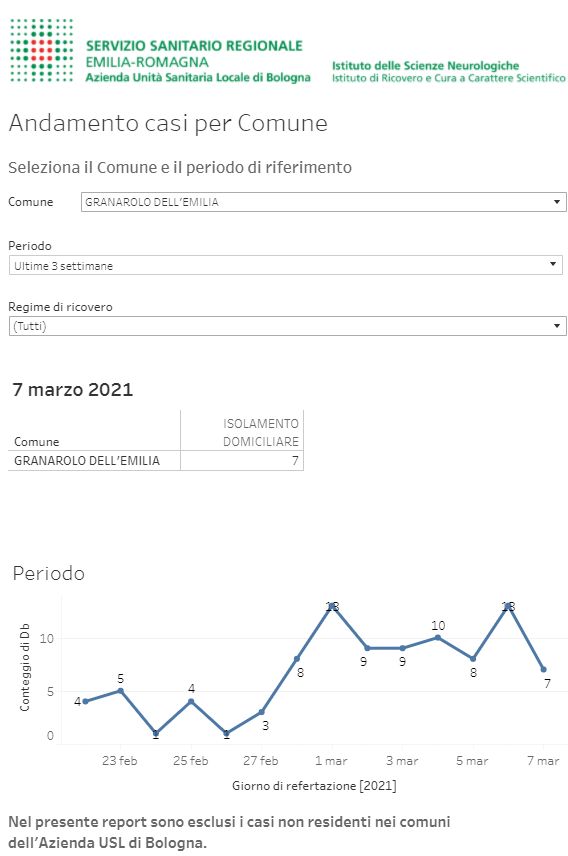Click the data point labeled 10
568x856 pixels.
click(x=438, y=637)
